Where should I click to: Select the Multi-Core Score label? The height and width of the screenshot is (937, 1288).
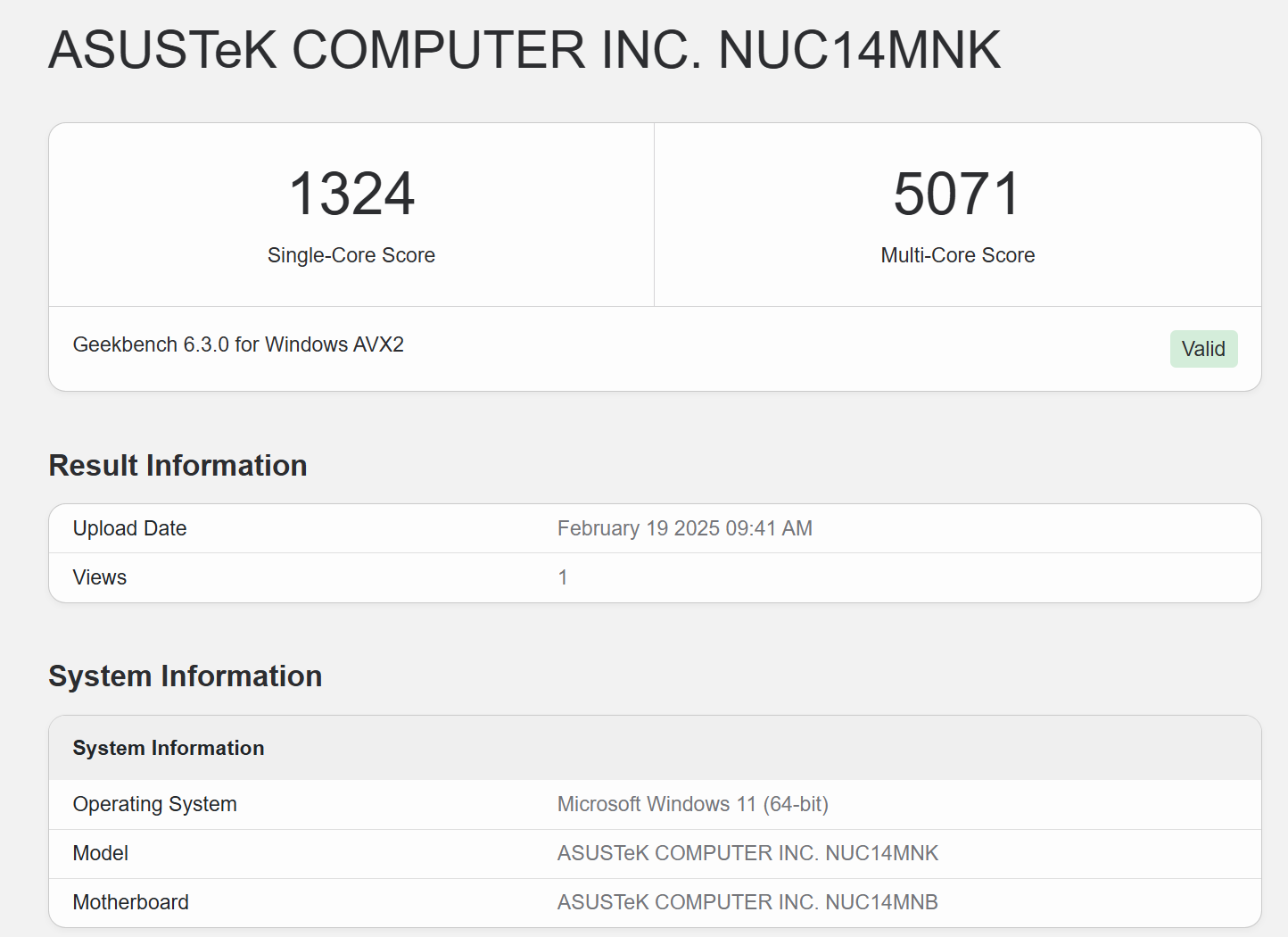(x=957, y=255)
